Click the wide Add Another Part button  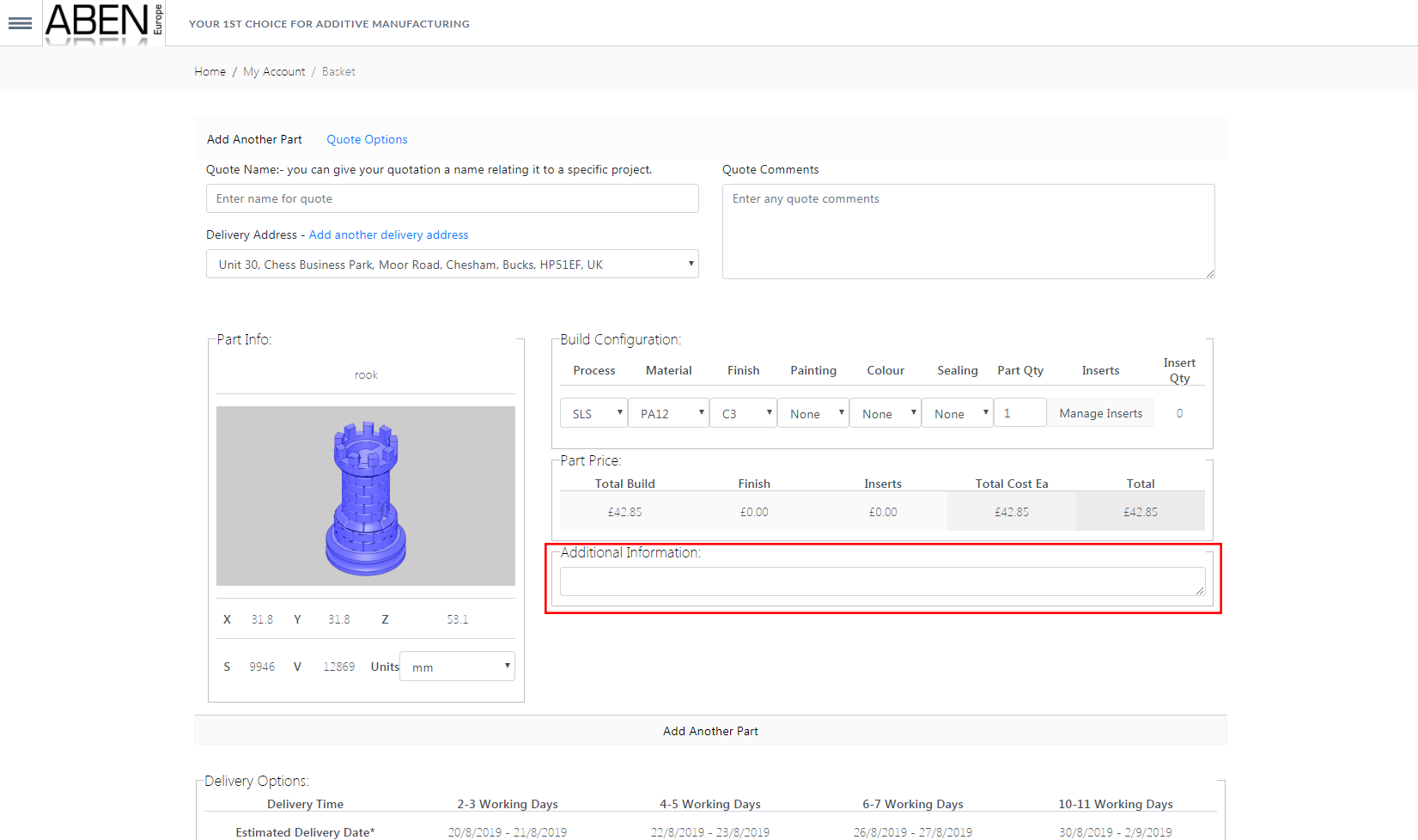coord(710,731)
